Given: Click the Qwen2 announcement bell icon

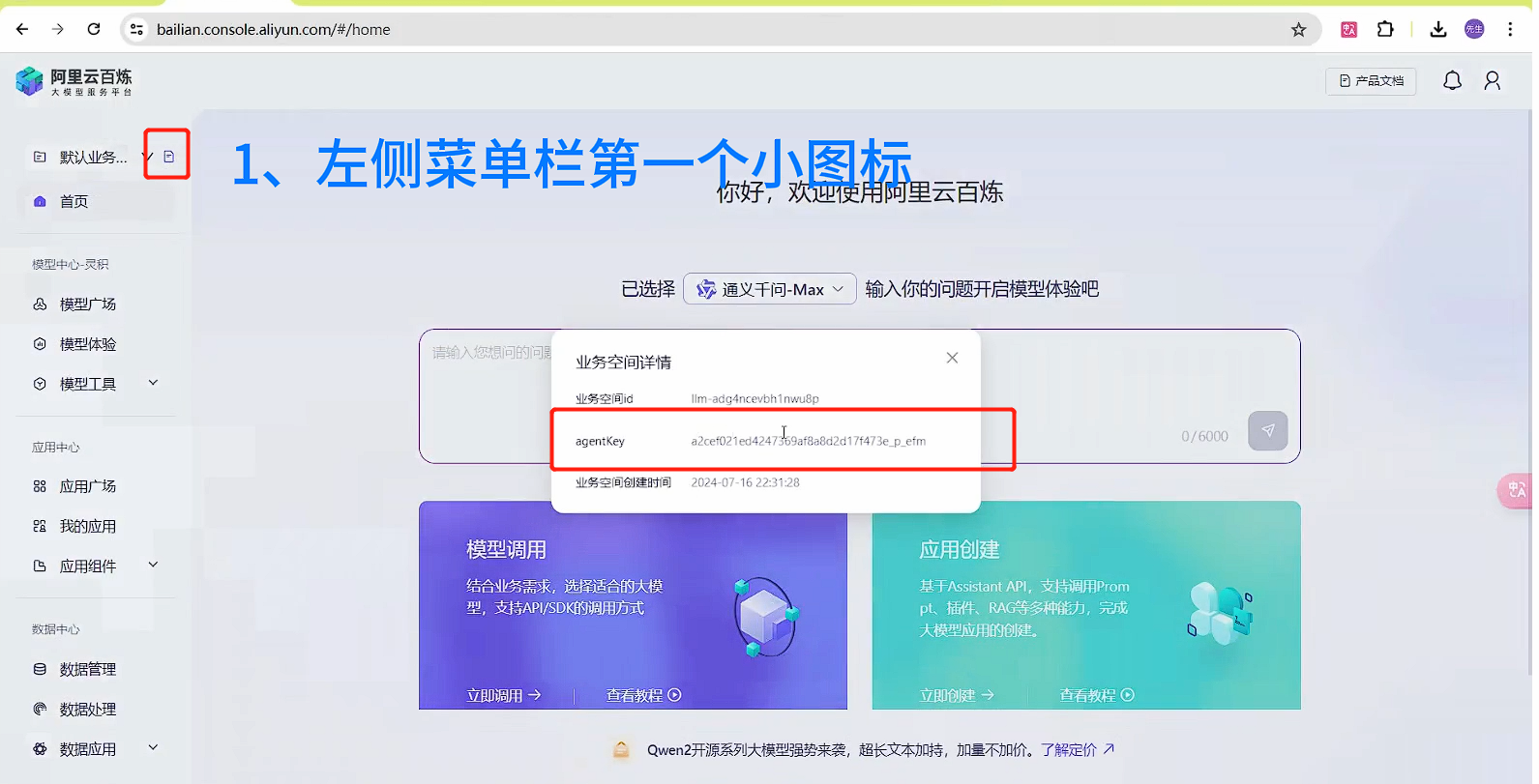Looking at the screenshot, I should click(621, 749).
